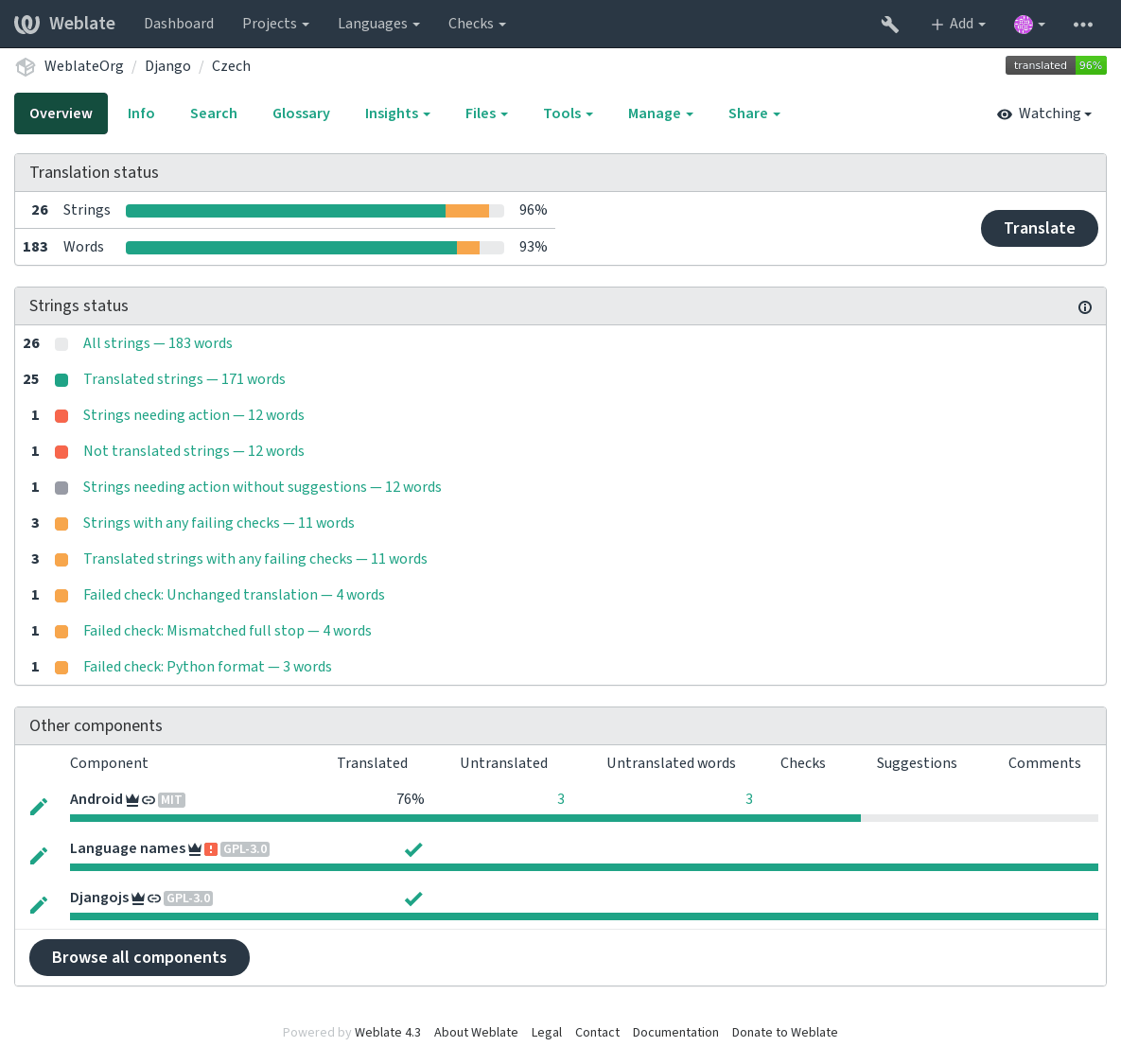Open Strings needing action — 12 words link
The height and width of the screenshot is (1064, 1121).
tap(193, 415)
